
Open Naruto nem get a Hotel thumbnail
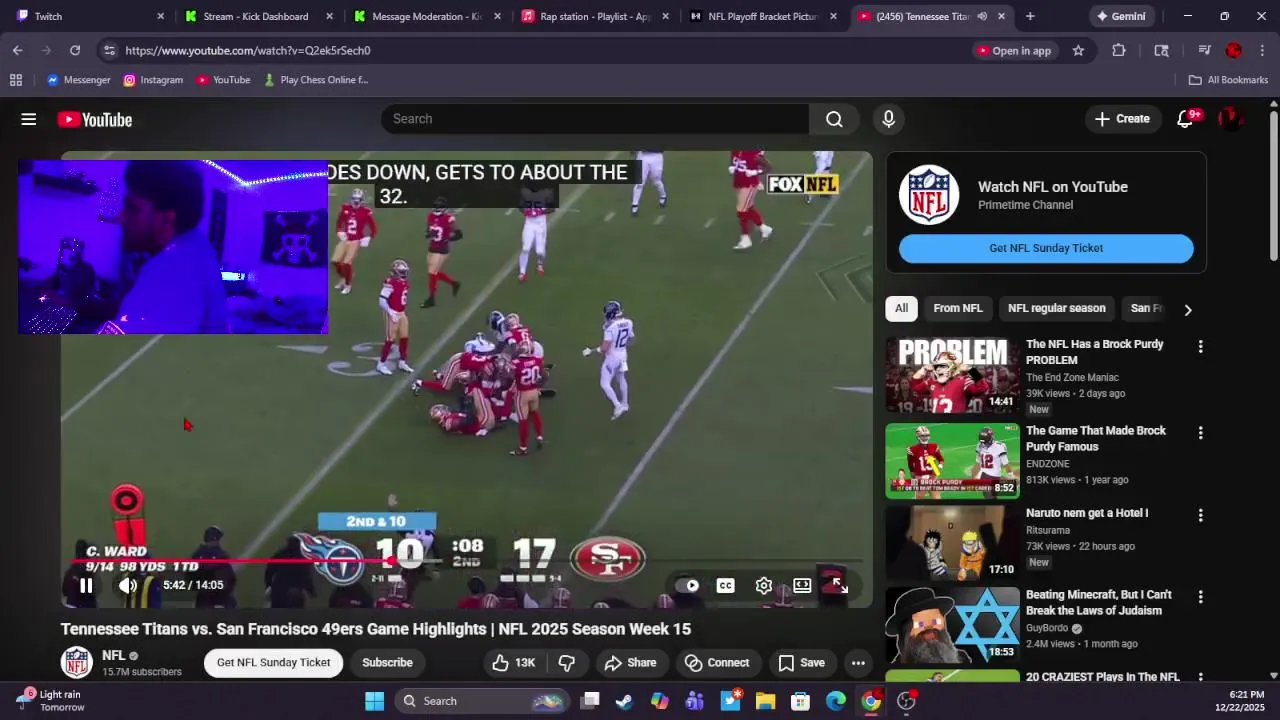(x=952, y=543)
